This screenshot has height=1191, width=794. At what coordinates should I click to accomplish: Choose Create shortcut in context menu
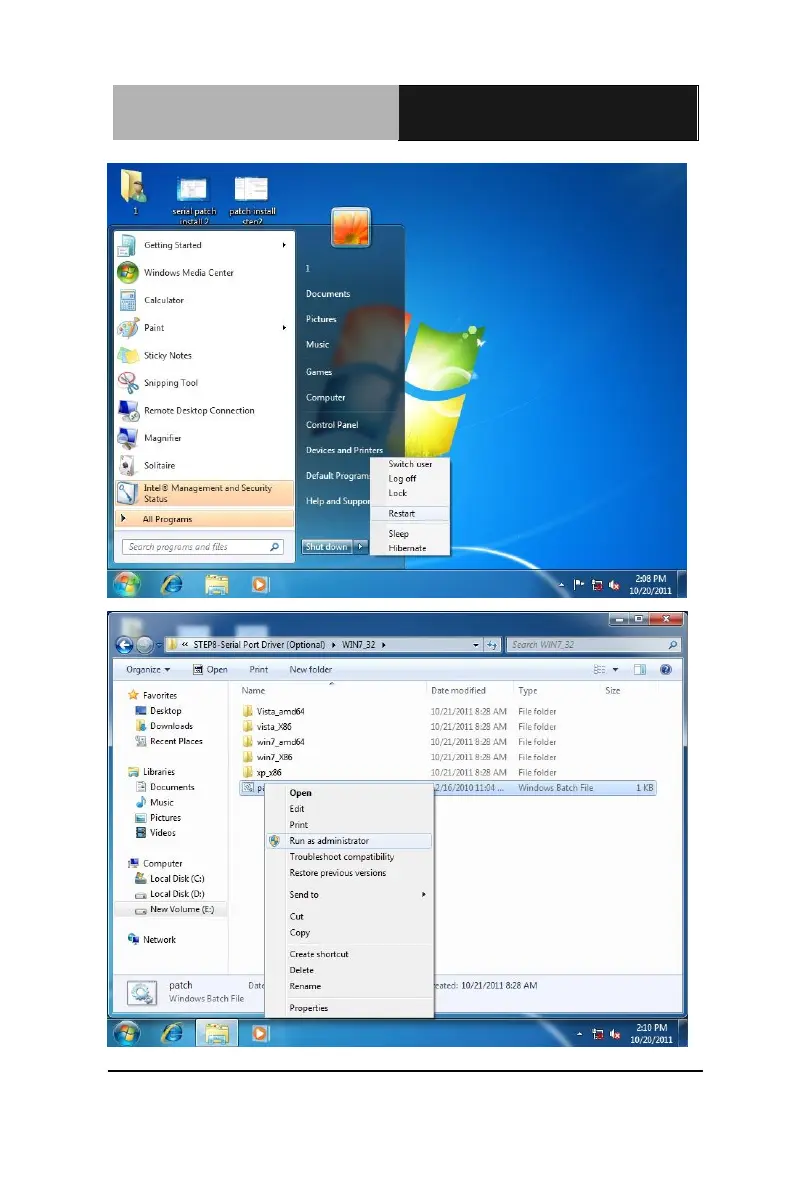click(350, 954)
